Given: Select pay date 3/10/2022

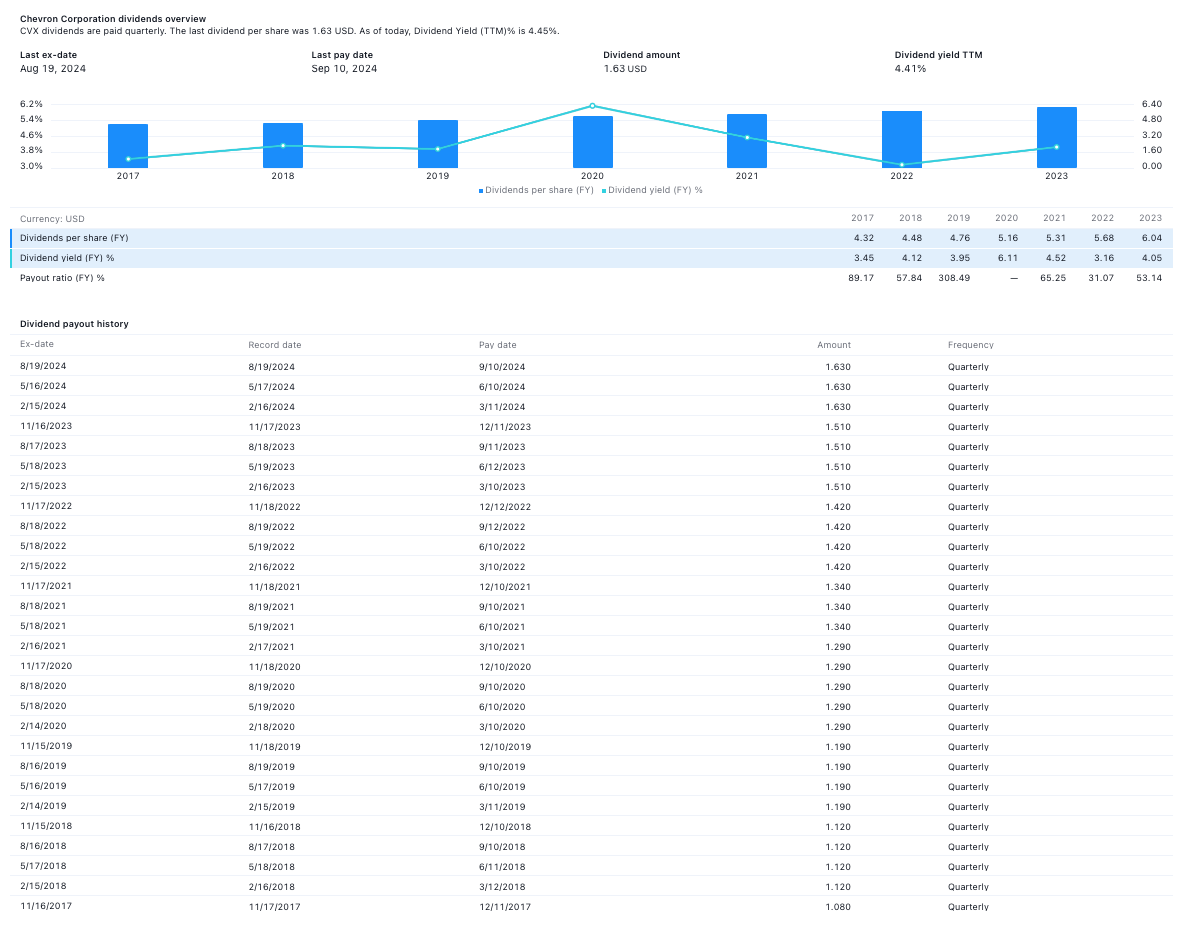Looking at the screenshot, I should coord(502,567).
